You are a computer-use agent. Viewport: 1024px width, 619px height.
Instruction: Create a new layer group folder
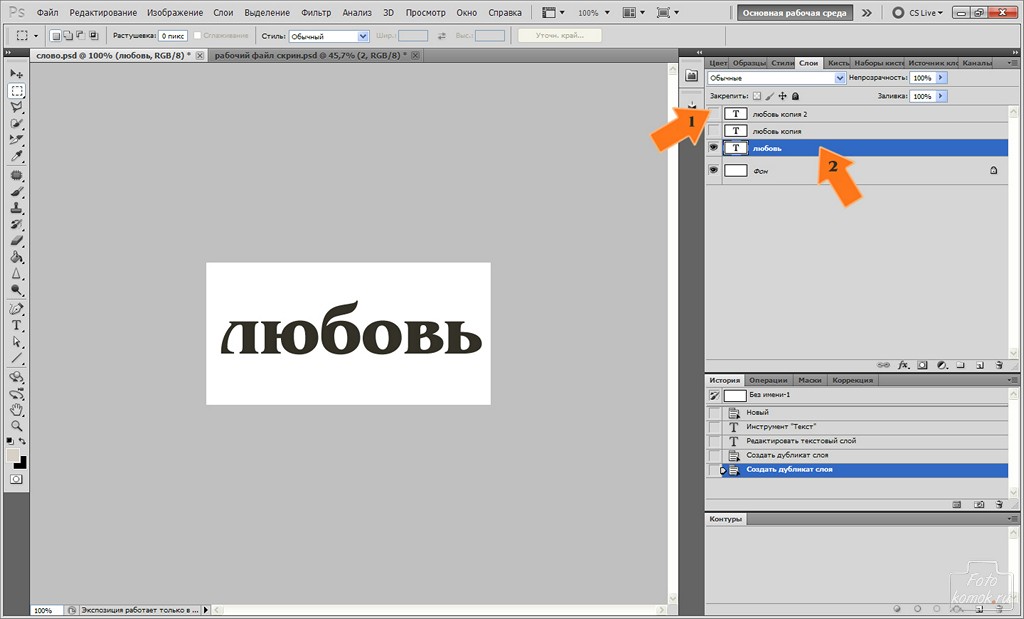click(x=961, y=366)
